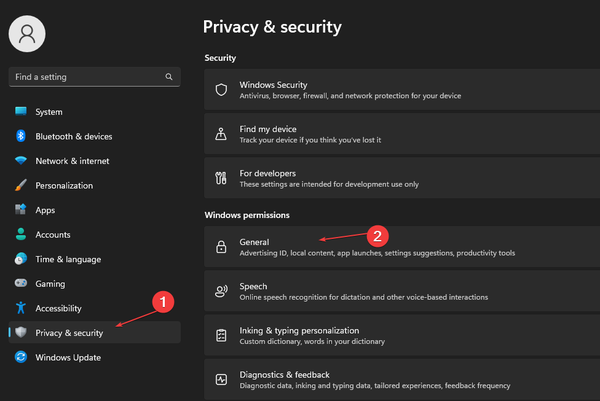Click the General lock icon
Viewport: 600px width, 401px height.
click(222, 247)
